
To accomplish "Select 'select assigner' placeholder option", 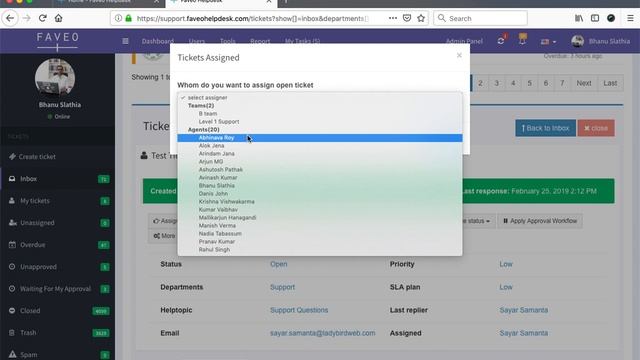I will coord(320,98).
